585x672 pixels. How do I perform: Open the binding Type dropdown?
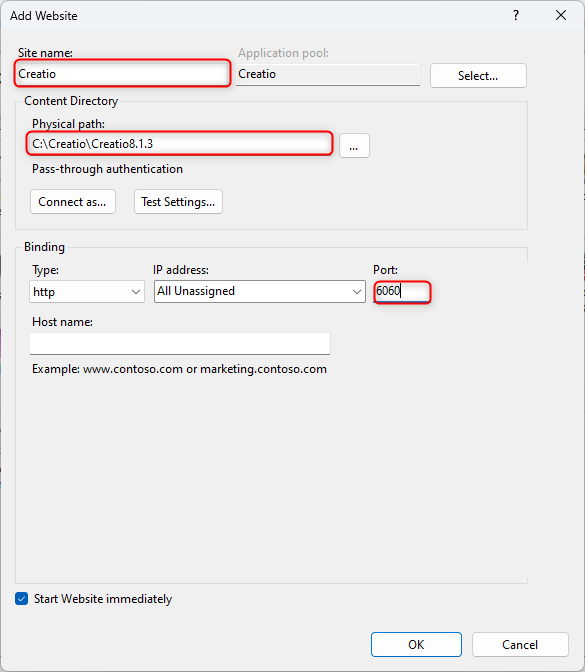(87, 292)
